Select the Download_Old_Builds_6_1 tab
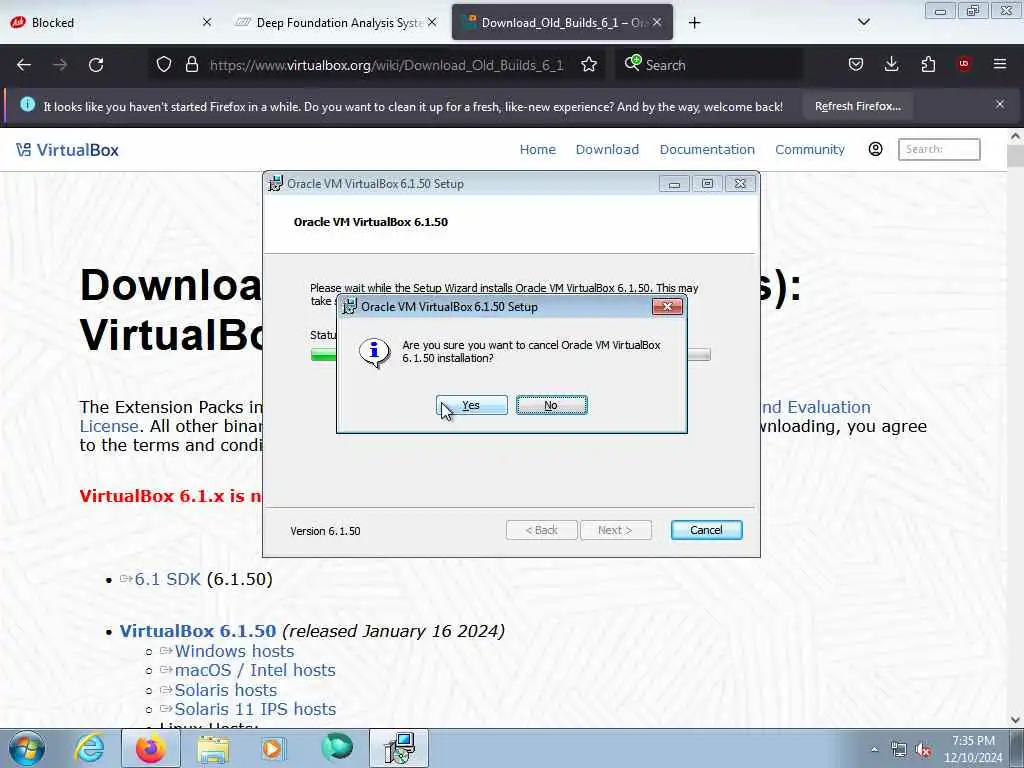The height and width of the screenshot is (768, 1024). point(562,23)
